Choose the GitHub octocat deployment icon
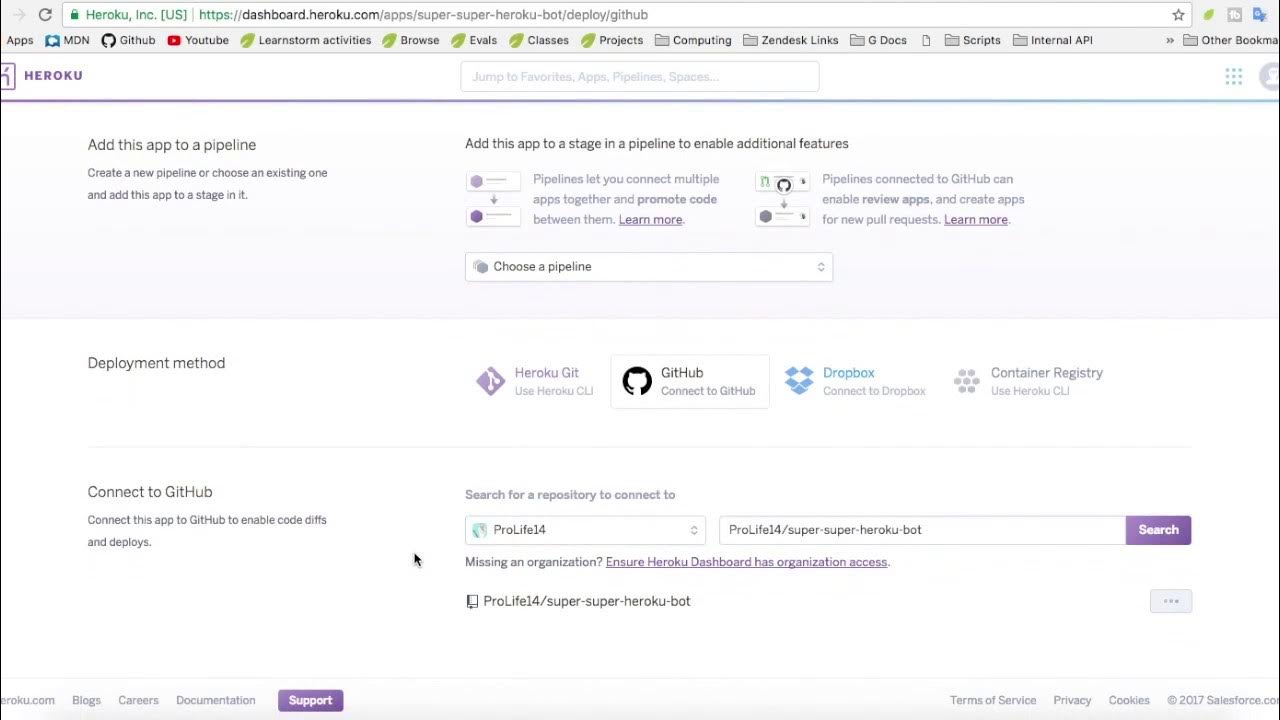Image resolution: width=1280 pixels, height=720 pixels. point(637,381)
